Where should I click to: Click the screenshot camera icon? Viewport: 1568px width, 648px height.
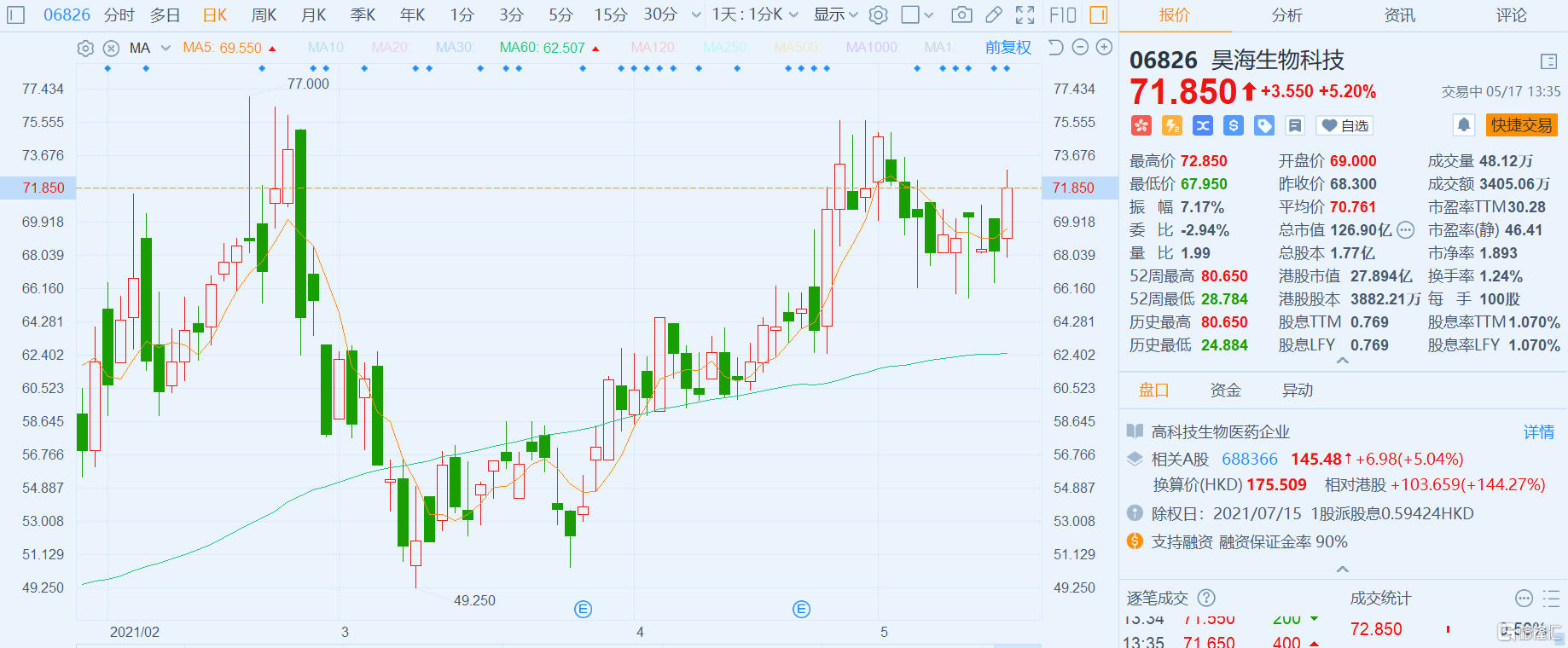tap(961, 14)
